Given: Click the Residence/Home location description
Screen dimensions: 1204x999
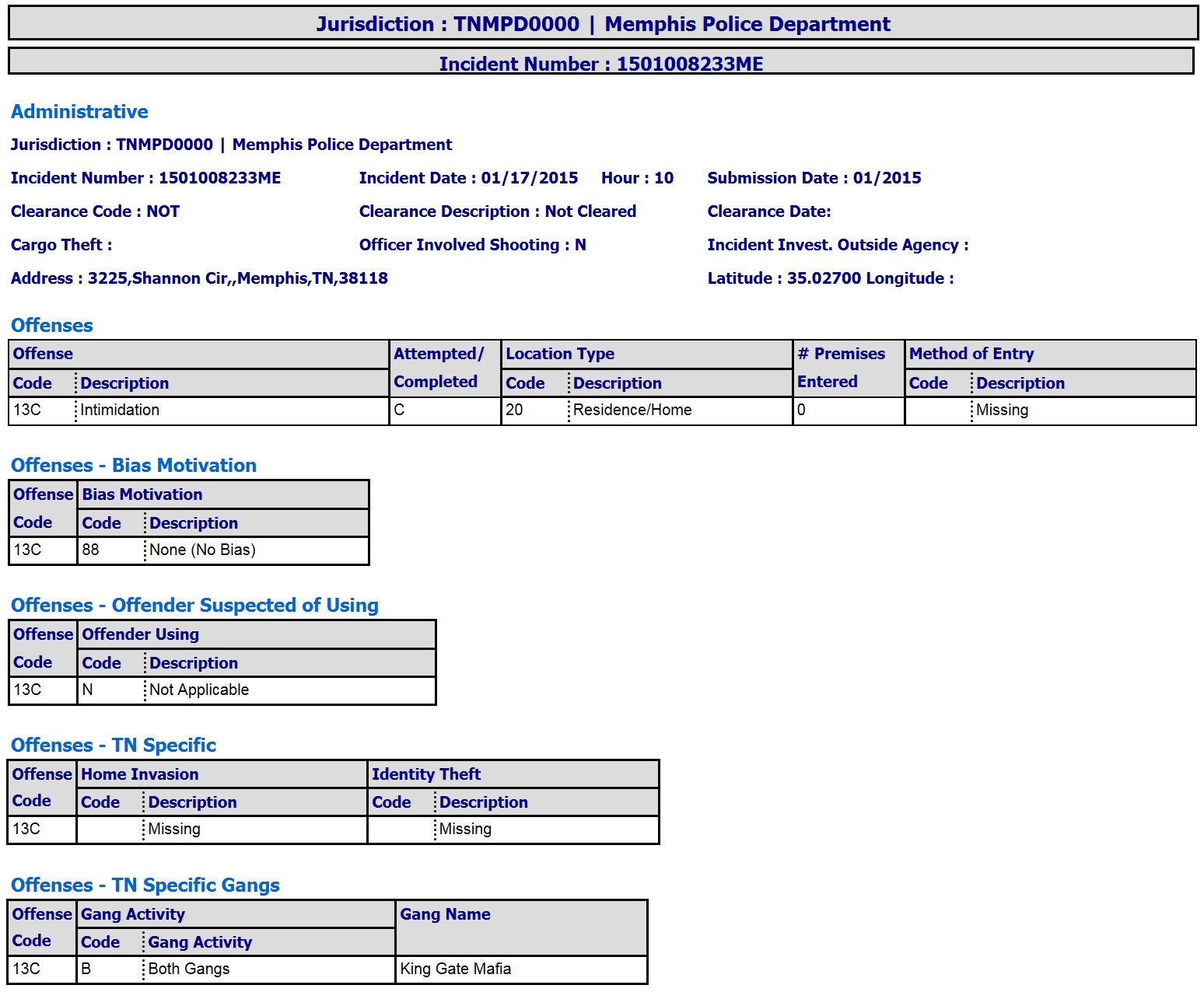Looking at the screenshot, I should (681, 410).
